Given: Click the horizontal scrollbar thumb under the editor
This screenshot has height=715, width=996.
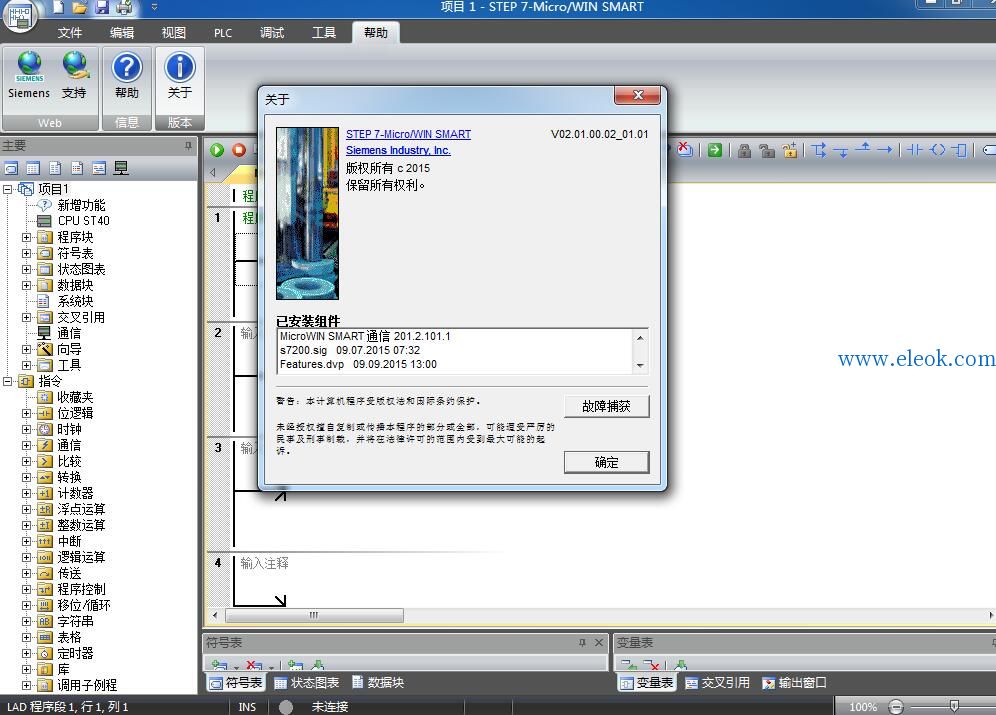Looking at the screenshot, I should coord(314,615).
